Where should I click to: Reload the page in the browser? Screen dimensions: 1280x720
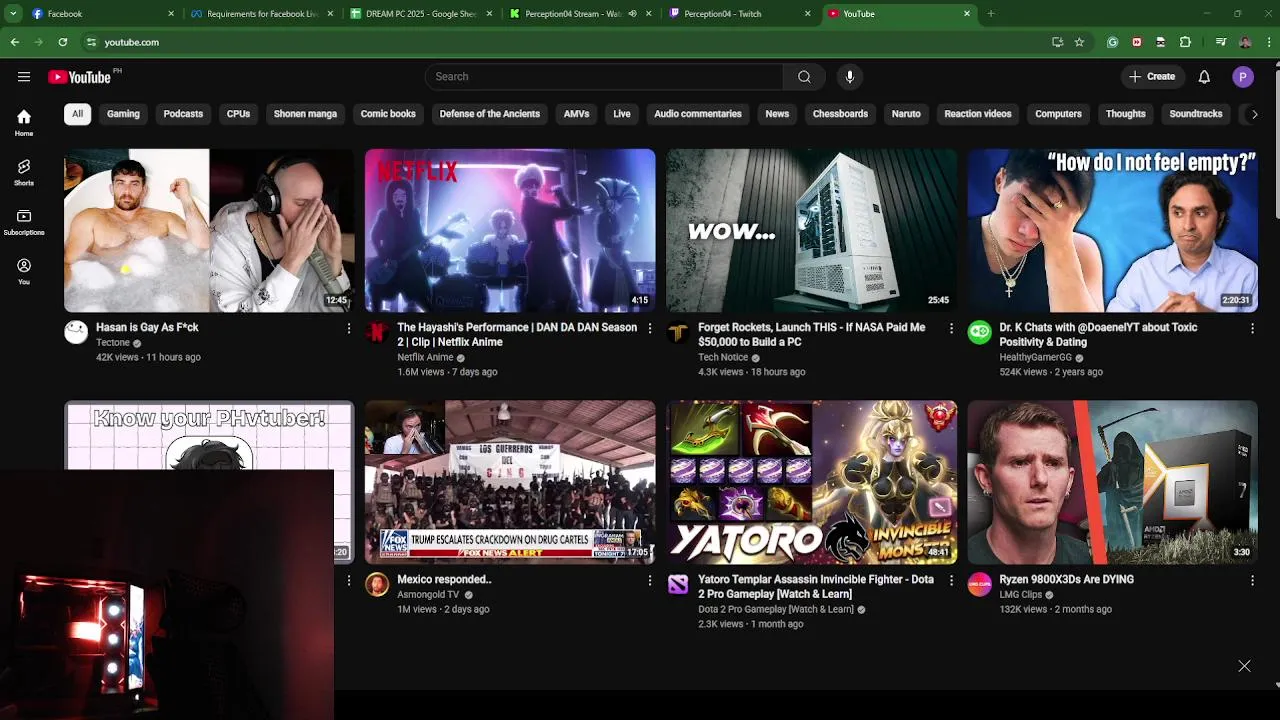tap(63, 42)
